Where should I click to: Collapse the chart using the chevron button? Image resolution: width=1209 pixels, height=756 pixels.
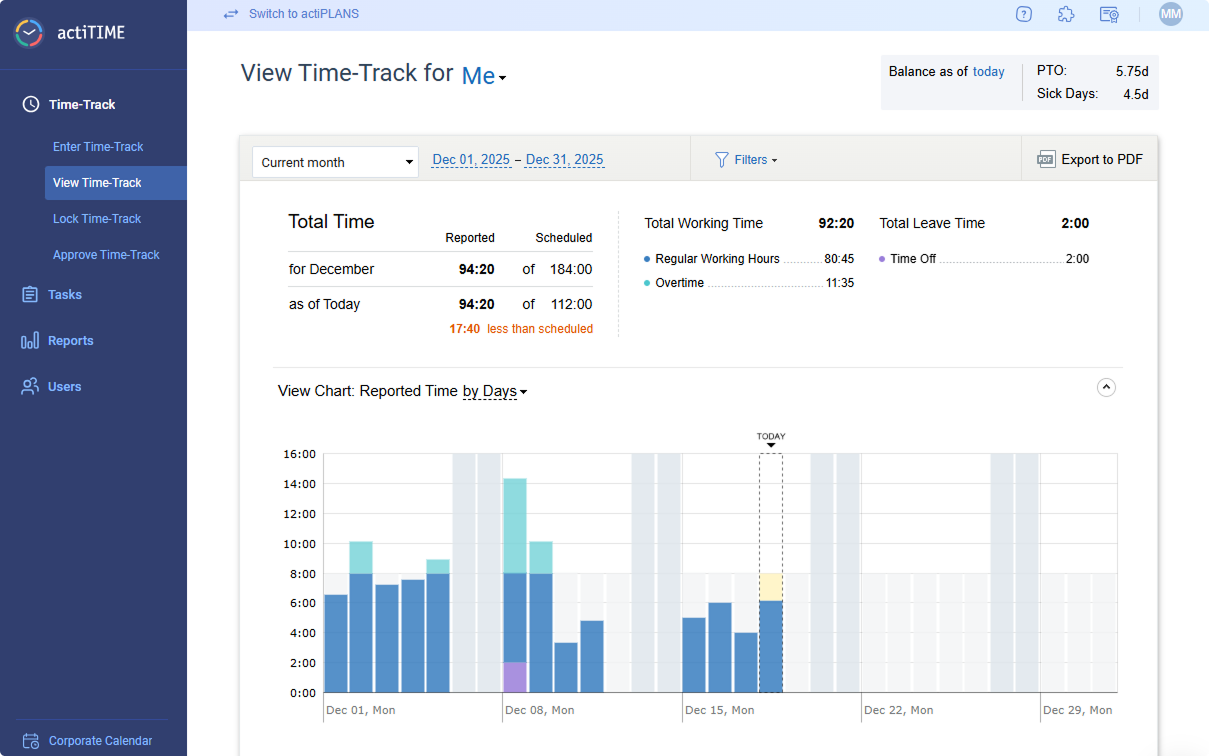tap(1106, 387)
